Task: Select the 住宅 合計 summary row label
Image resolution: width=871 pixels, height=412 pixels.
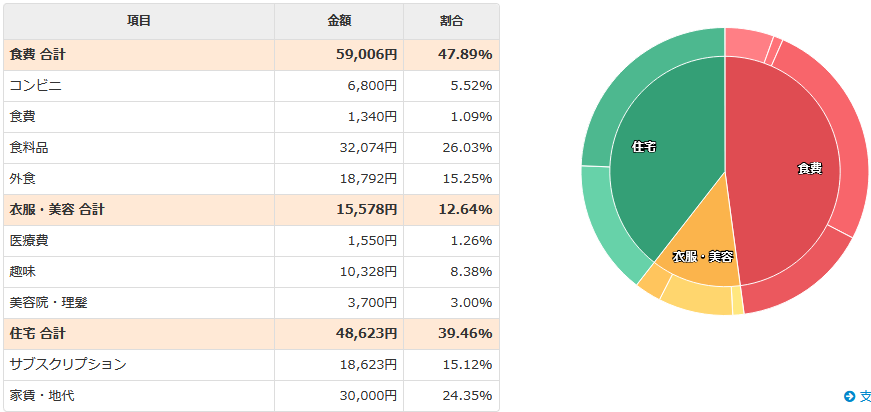Action: pyautogui.click(x=38, y=333)
